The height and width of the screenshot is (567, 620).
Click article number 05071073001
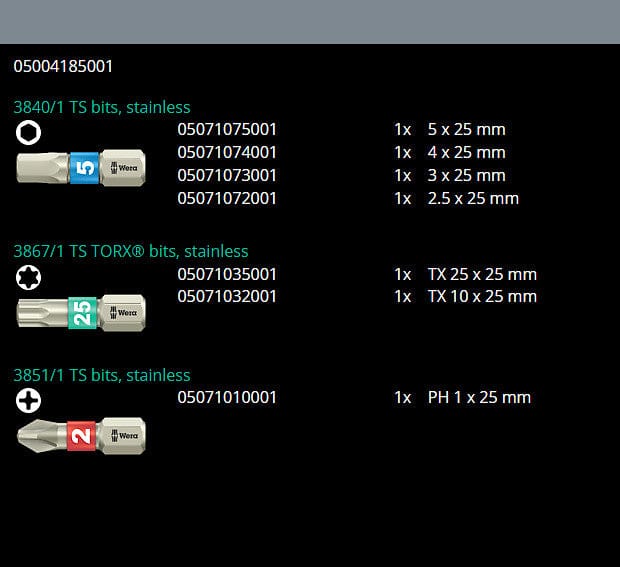pyautogui.click(x=227, y=175)
